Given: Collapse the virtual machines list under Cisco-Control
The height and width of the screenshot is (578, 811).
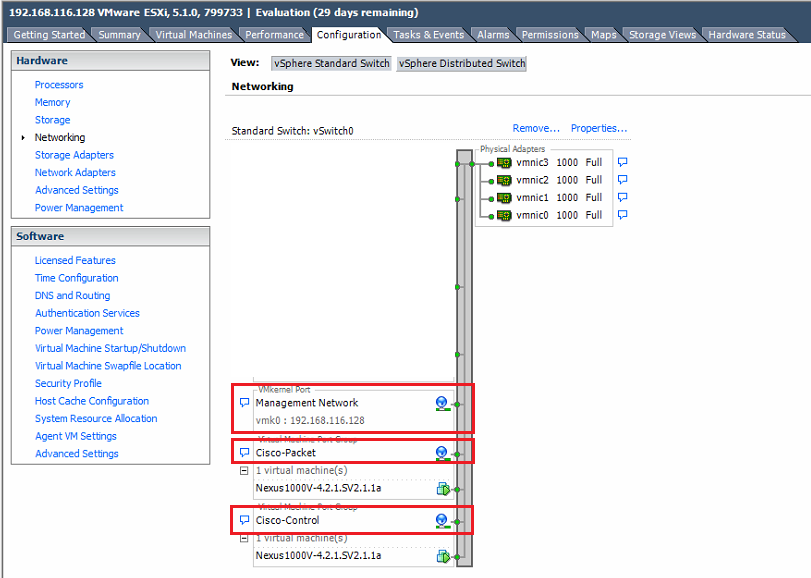Looking at the screenshot, I should 244,539.
